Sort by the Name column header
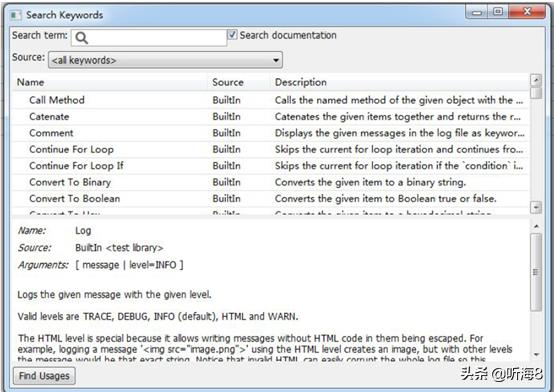This screenshot has height=392, width=554. [110, 82]
